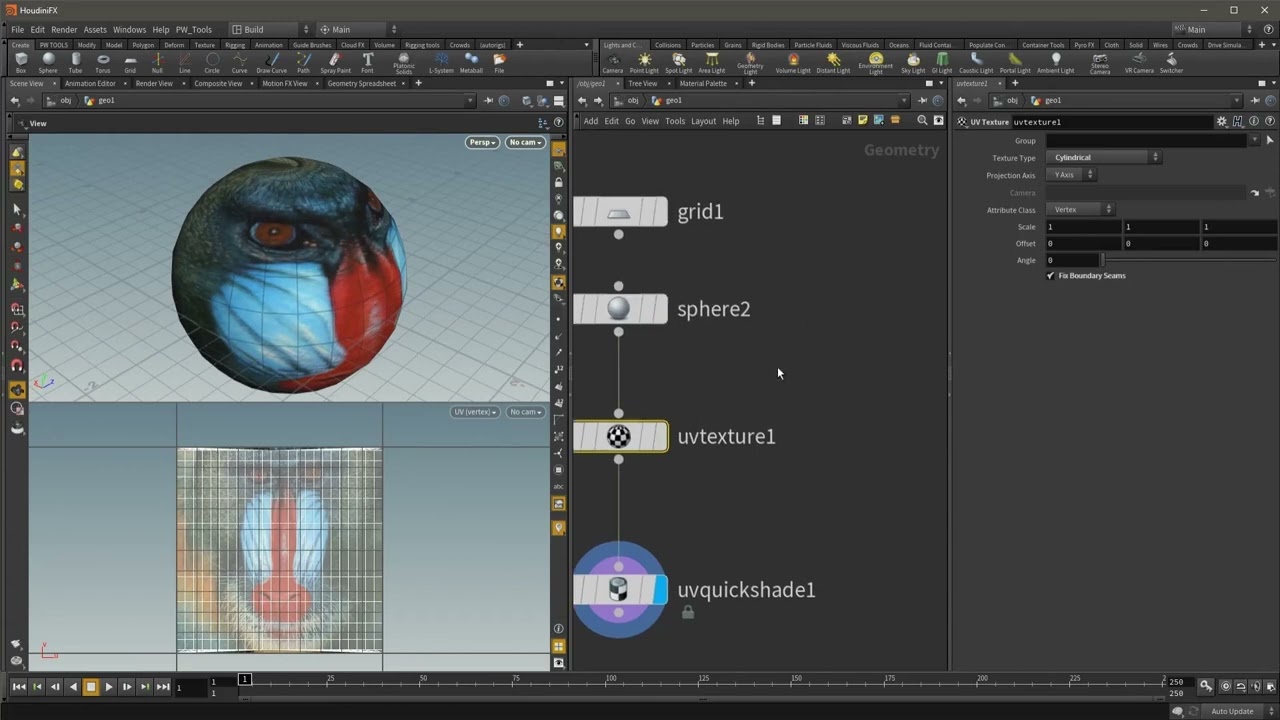Viewport: 1280px width, 720px height.
Task: Open the network editor Layout menu
Action: point(703,121)
